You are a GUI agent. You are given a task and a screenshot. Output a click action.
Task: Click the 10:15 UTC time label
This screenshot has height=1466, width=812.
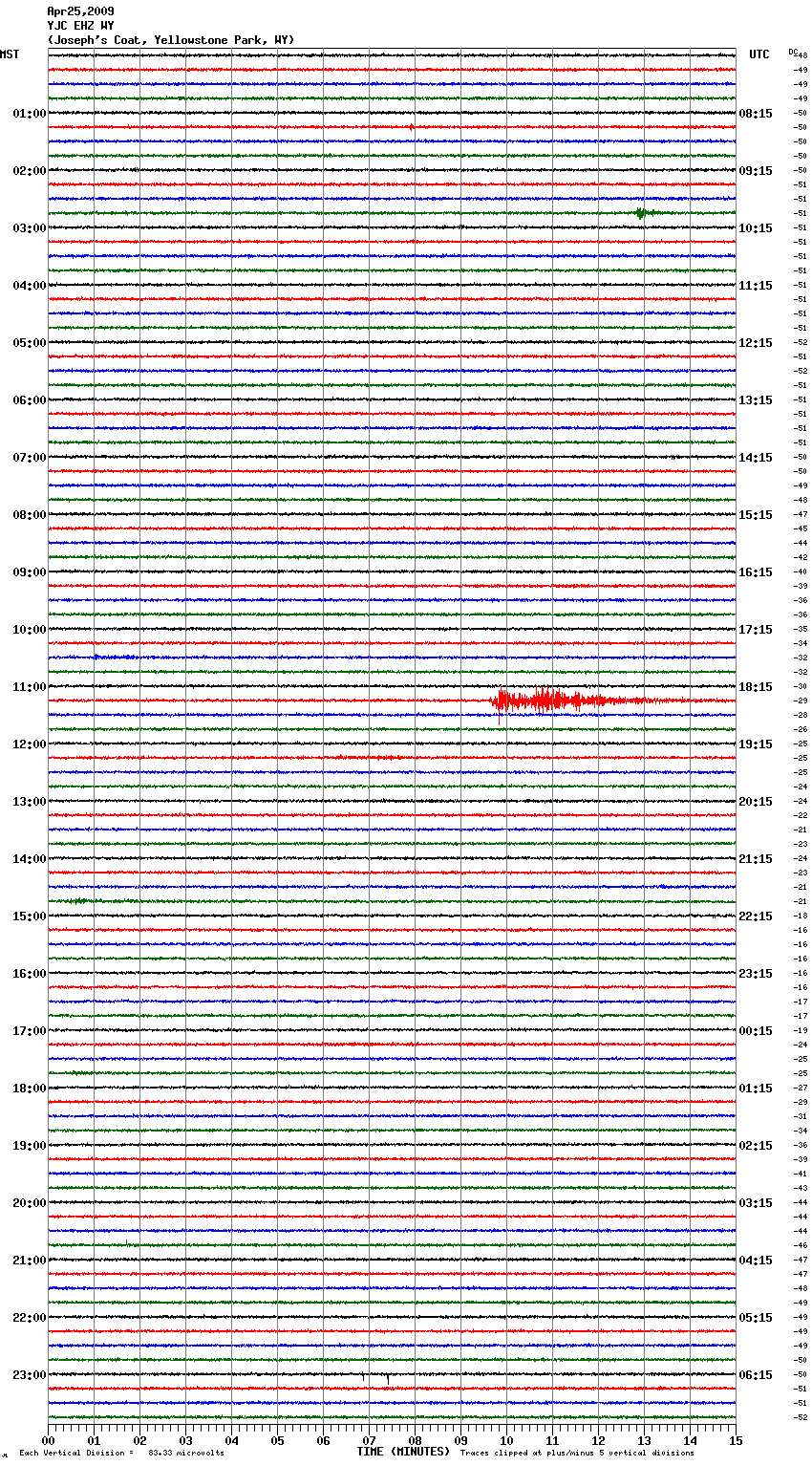(x=756, y=228)
